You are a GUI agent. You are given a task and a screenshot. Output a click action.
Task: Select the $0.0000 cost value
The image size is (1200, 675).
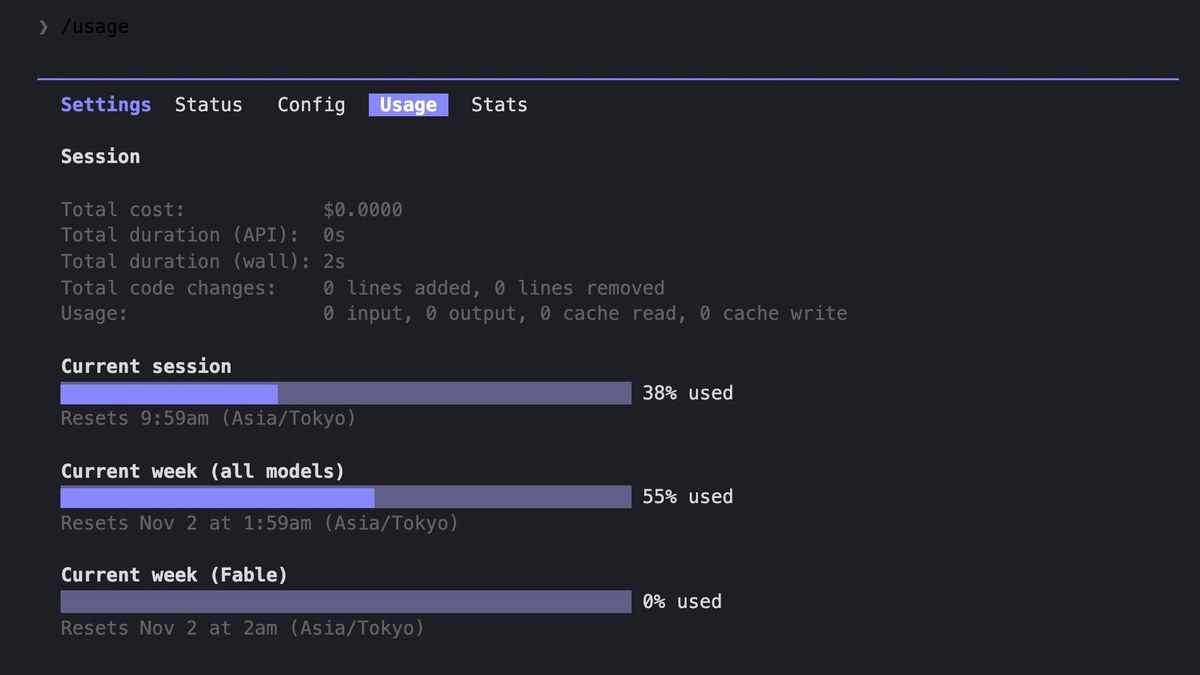(363, 210)
